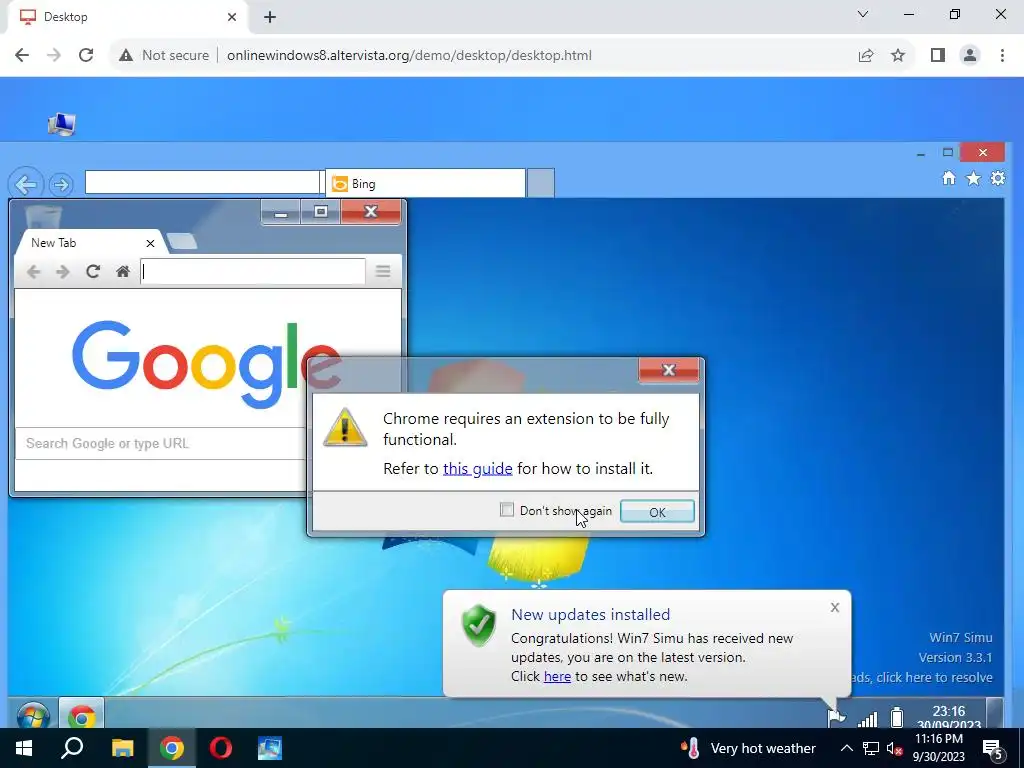Click the Show desktop button in Win7 taskbar
The height and width of the screenshot is (768, 1024).
pyautogui.click(x=995, y=713)
